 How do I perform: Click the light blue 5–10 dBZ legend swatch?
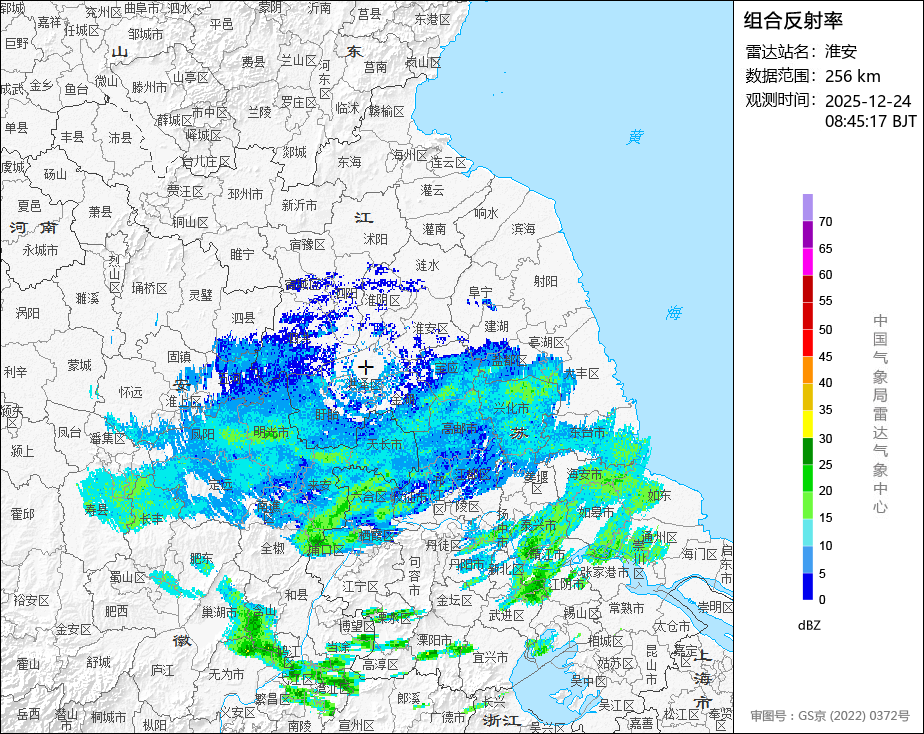[807, 560]
